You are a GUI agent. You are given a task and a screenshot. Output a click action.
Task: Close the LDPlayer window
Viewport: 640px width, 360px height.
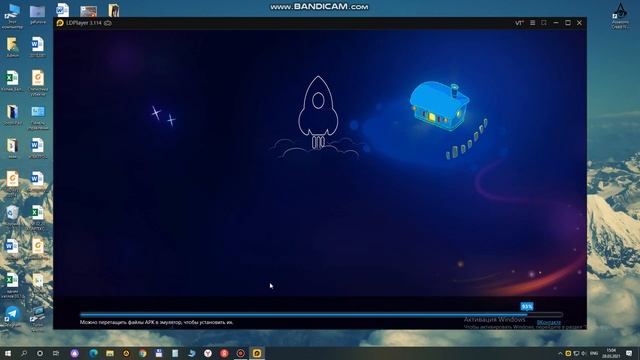click(579, 23)
